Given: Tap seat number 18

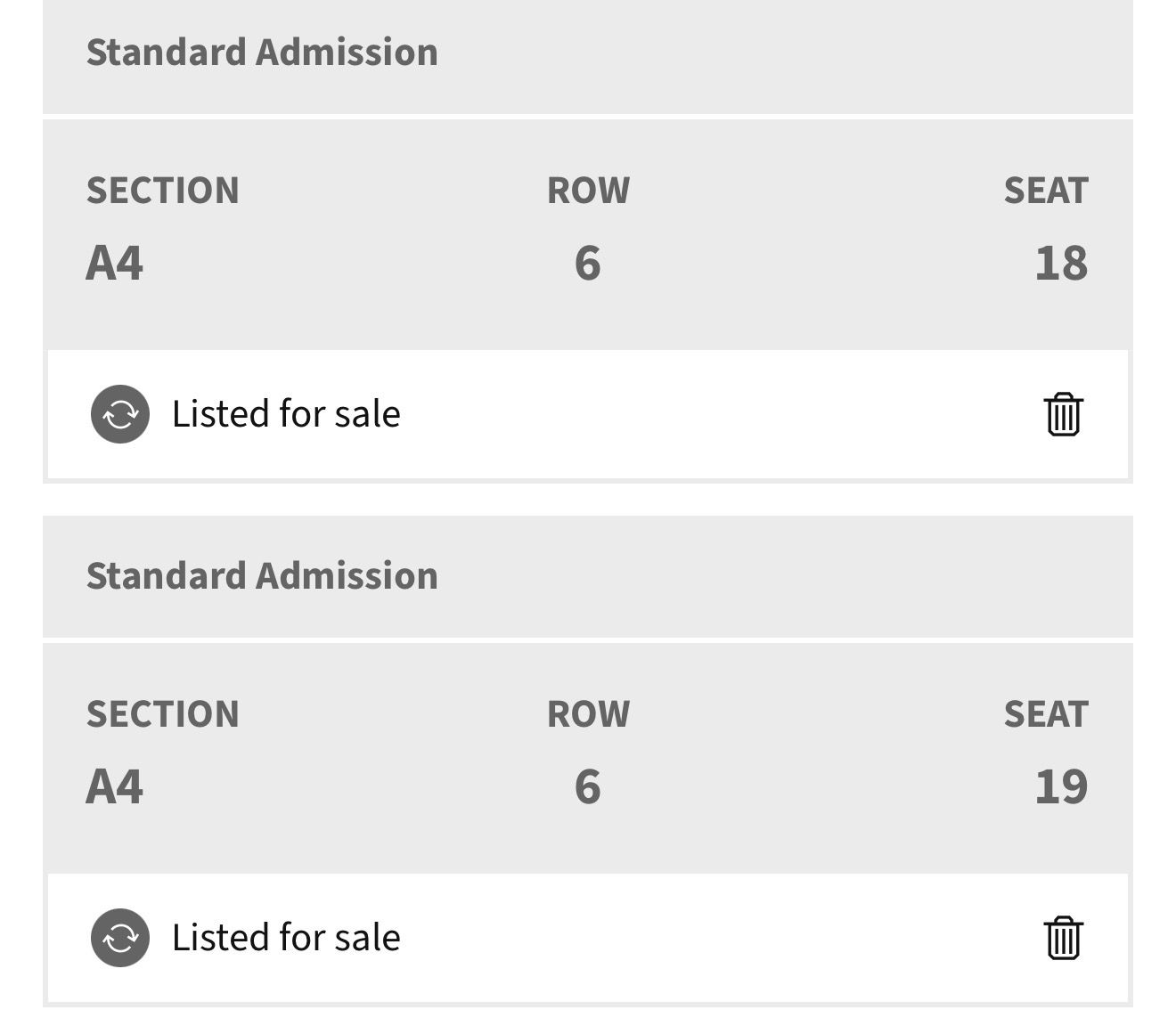Looking at the screenshot, I should tap(1060, 264).
